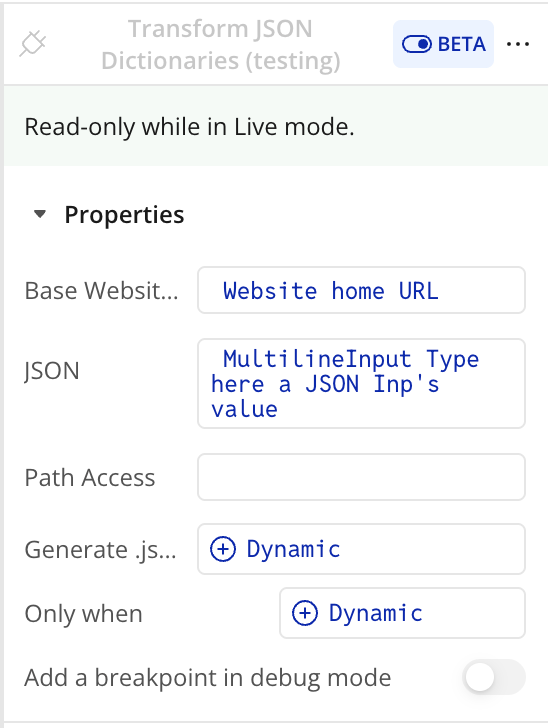
Task: Toggle Add a breakpoint in debug mode switch
Action: (x=494, y=677)
